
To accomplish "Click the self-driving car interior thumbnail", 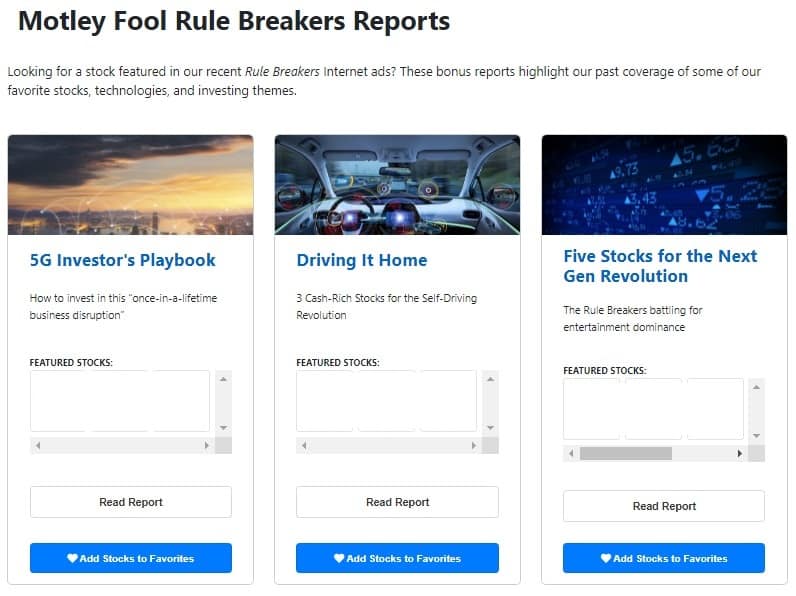I will (x=397, y=185).
